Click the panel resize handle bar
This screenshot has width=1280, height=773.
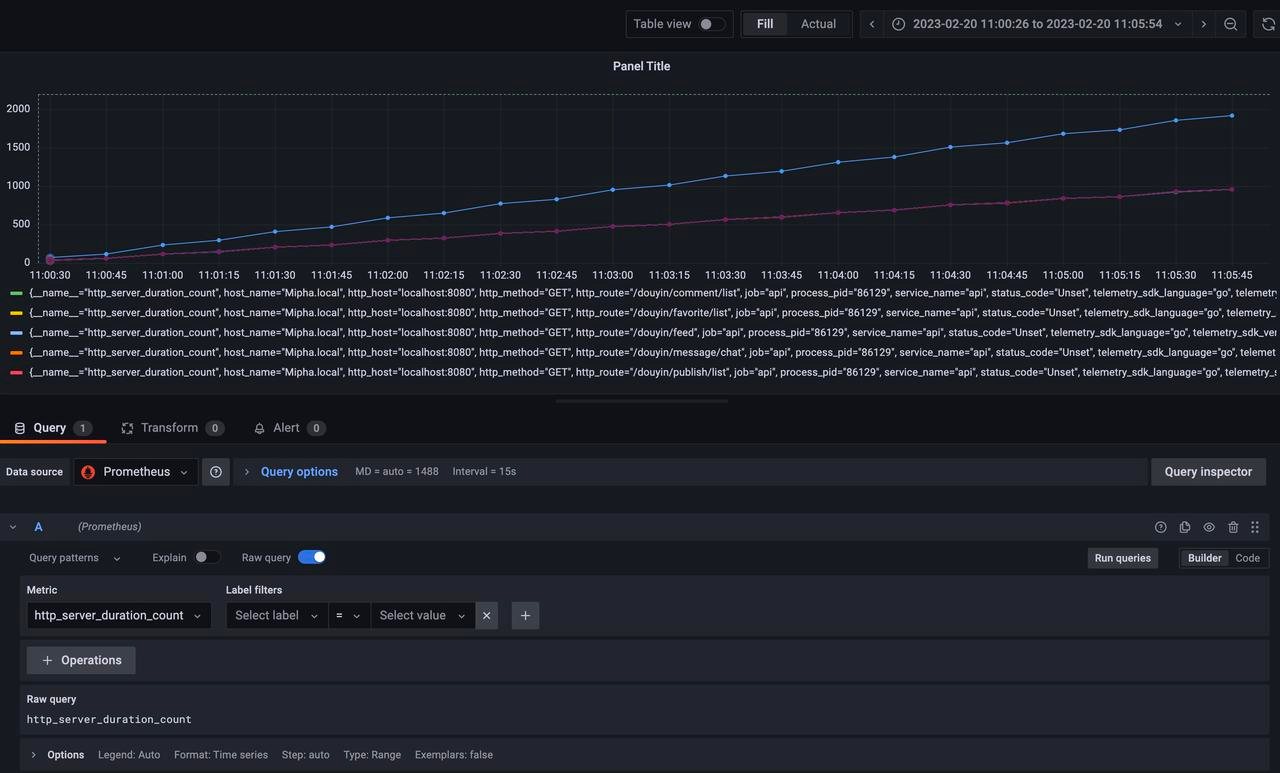point(640,401)
